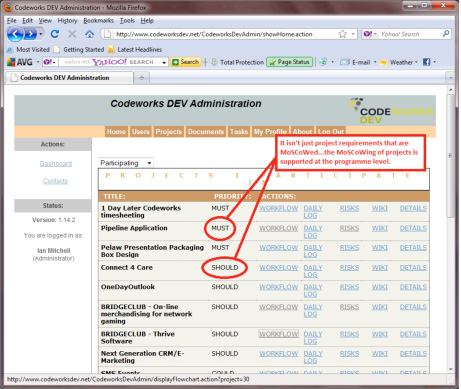Click the Version: 1.14.2 status text
The height and width of the screenshot is (389, 461).
(53, 220)
